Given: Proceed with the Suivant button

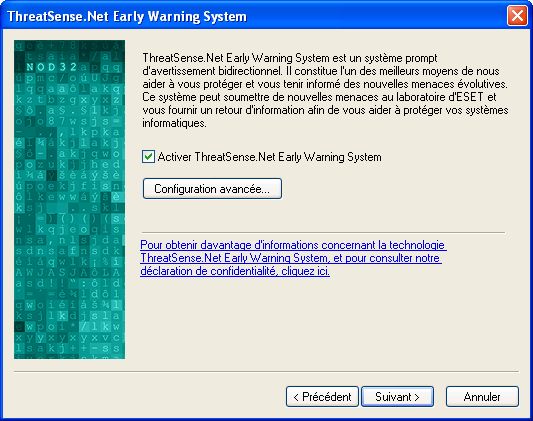Looking at the screenshot, I should (397, 397).
